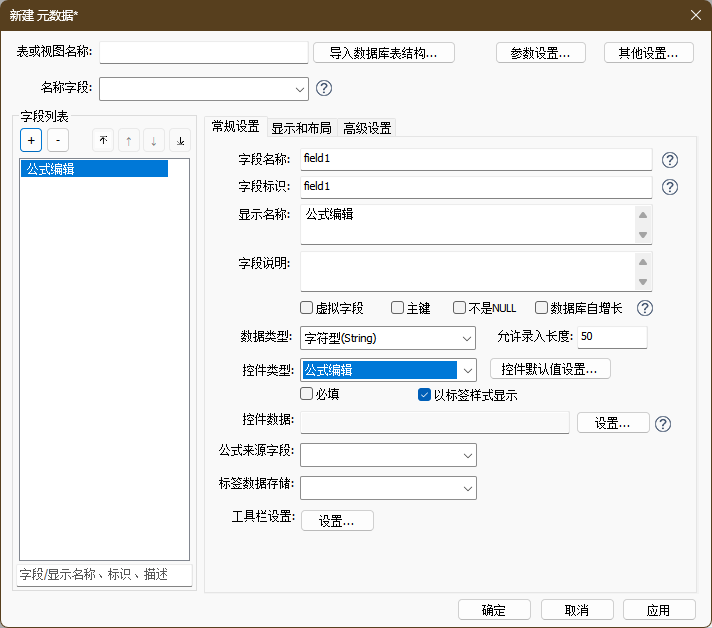Click the 表或视图名称 input field
Screen dimensions: 712x628
[x=204, y=53]
